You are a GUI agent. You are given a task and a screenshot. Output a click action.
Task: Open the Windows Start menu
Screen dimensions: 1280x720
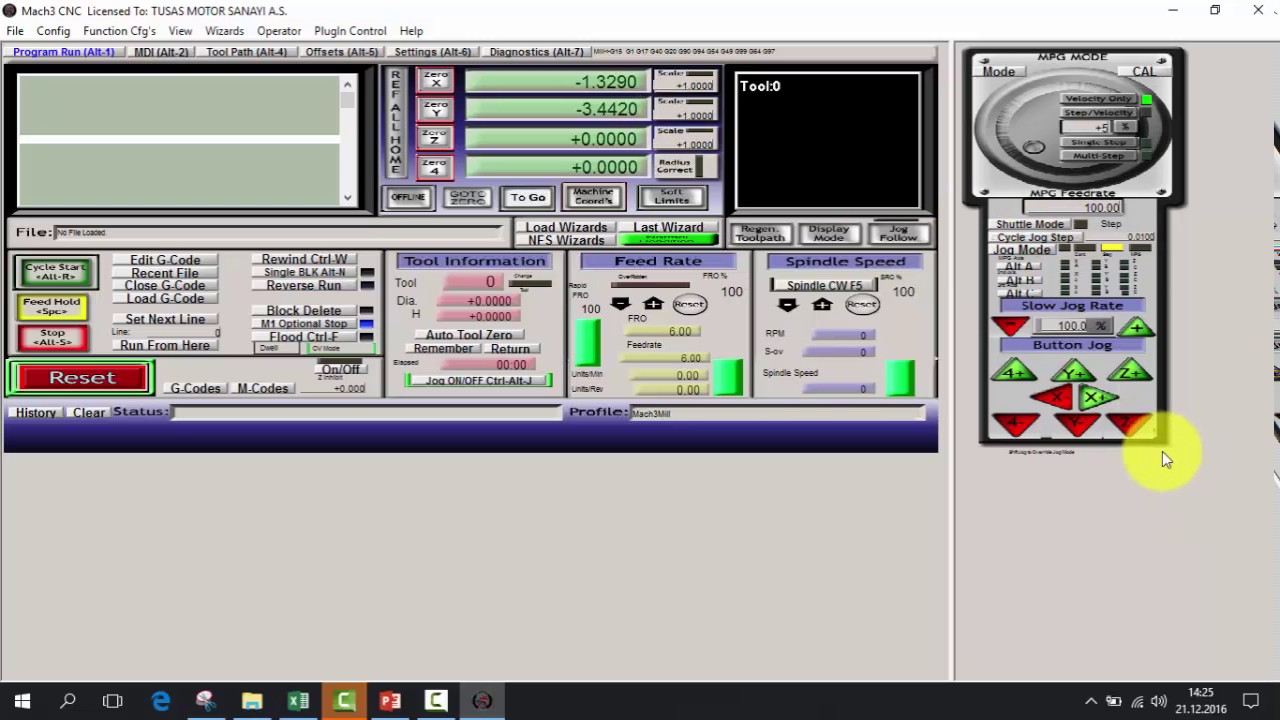point(22,701)
